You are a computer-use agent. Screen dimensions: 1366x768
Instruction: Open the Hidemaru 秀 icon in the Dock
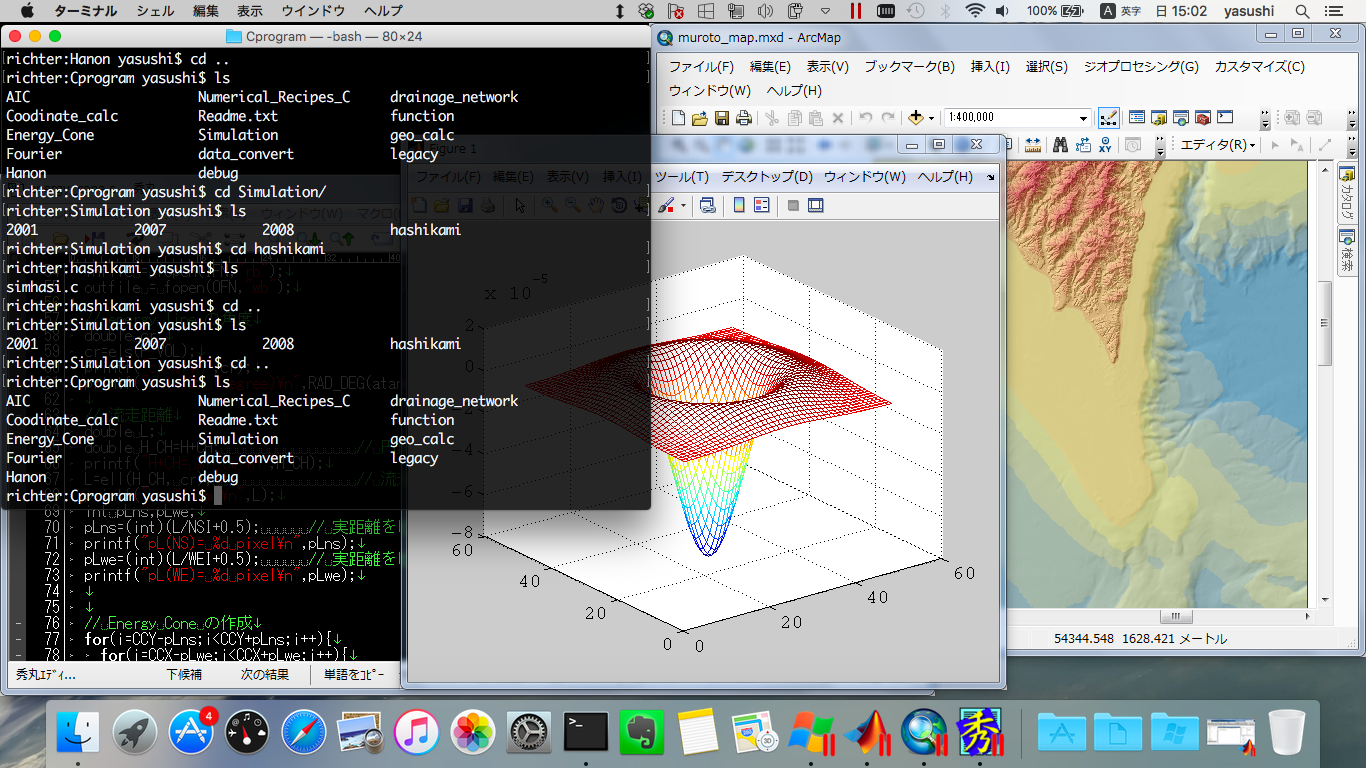[x=981, y=732]
